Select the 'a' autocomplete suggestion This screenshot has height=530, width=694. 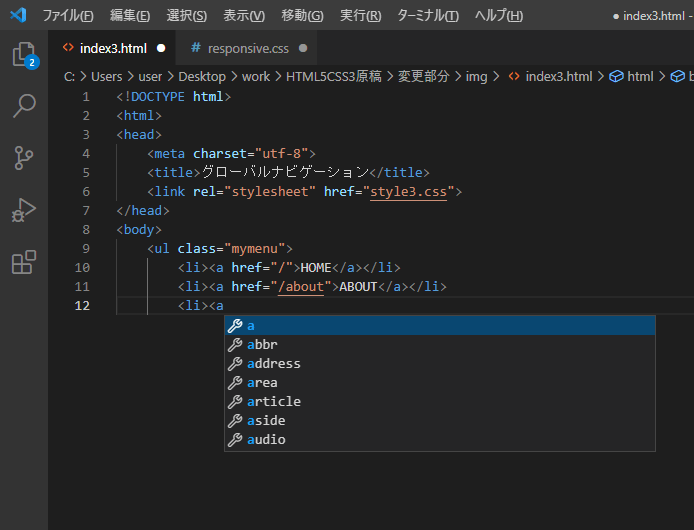pyautogui.click(x=440, y=325)
